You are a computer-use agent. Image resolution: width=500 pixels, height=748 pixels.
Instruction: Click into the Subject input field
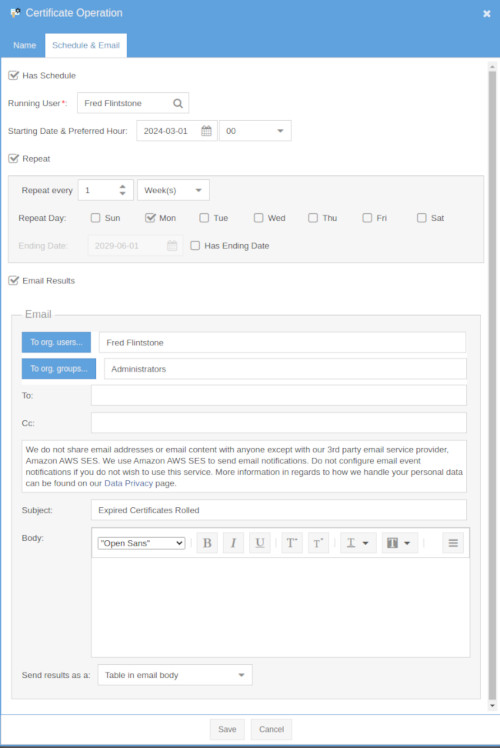click(x=279, y=510)
